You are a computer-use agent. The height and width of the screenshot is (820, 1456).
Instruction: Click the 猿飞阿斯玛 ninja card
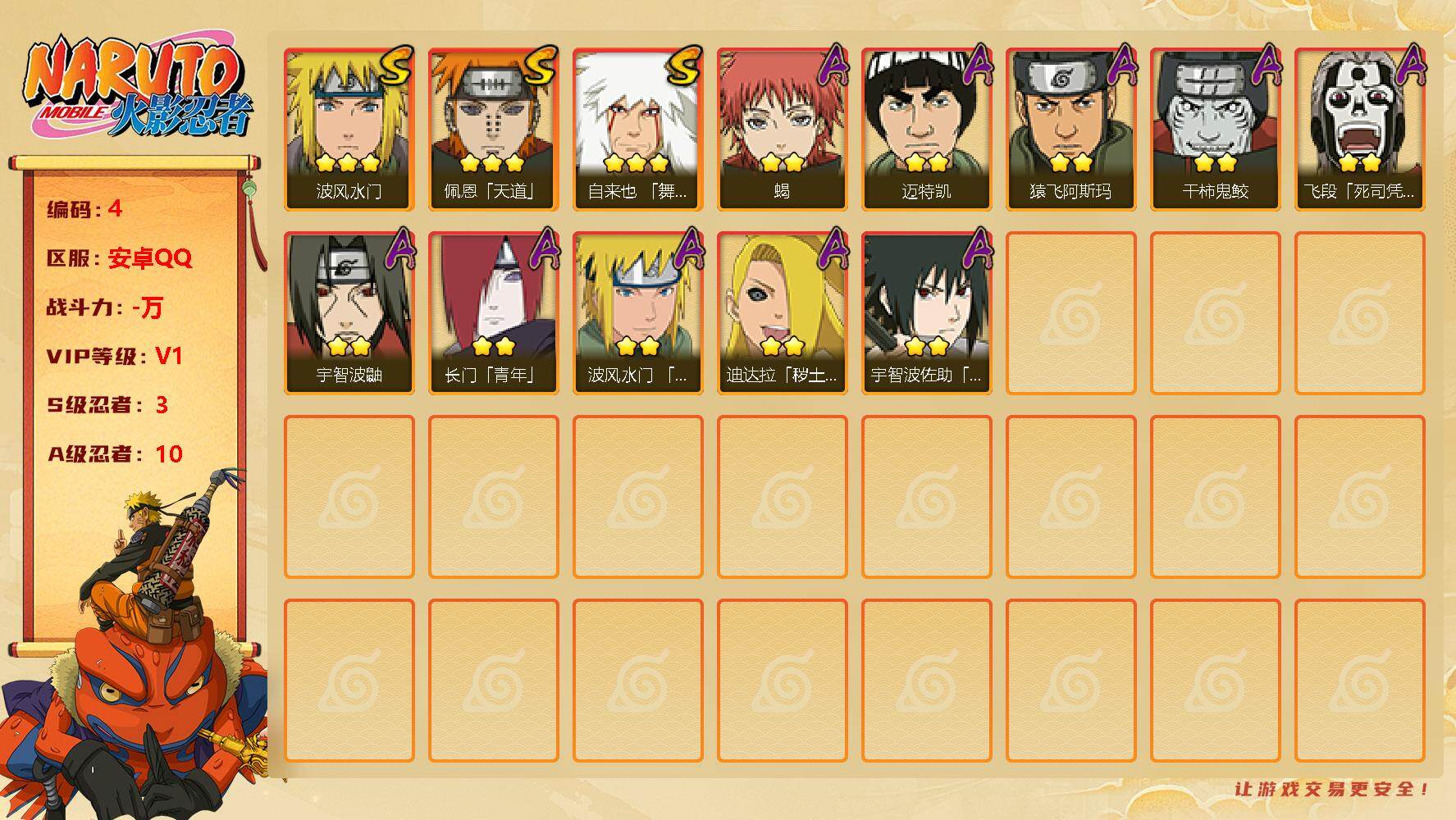tap(1071, 130)
